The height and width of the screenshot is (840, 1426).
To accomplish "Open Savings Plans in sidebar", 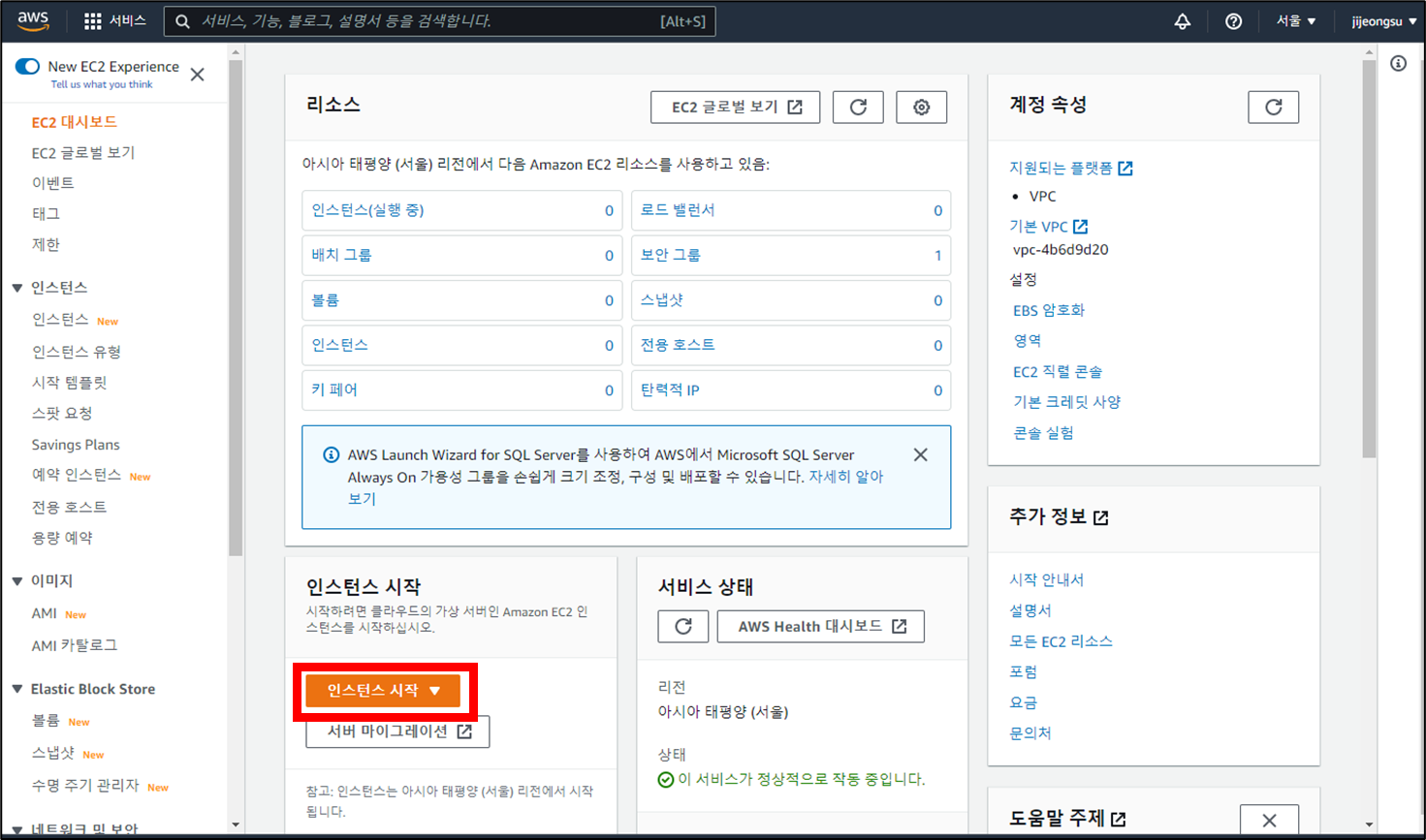I will tap(76, 445).
